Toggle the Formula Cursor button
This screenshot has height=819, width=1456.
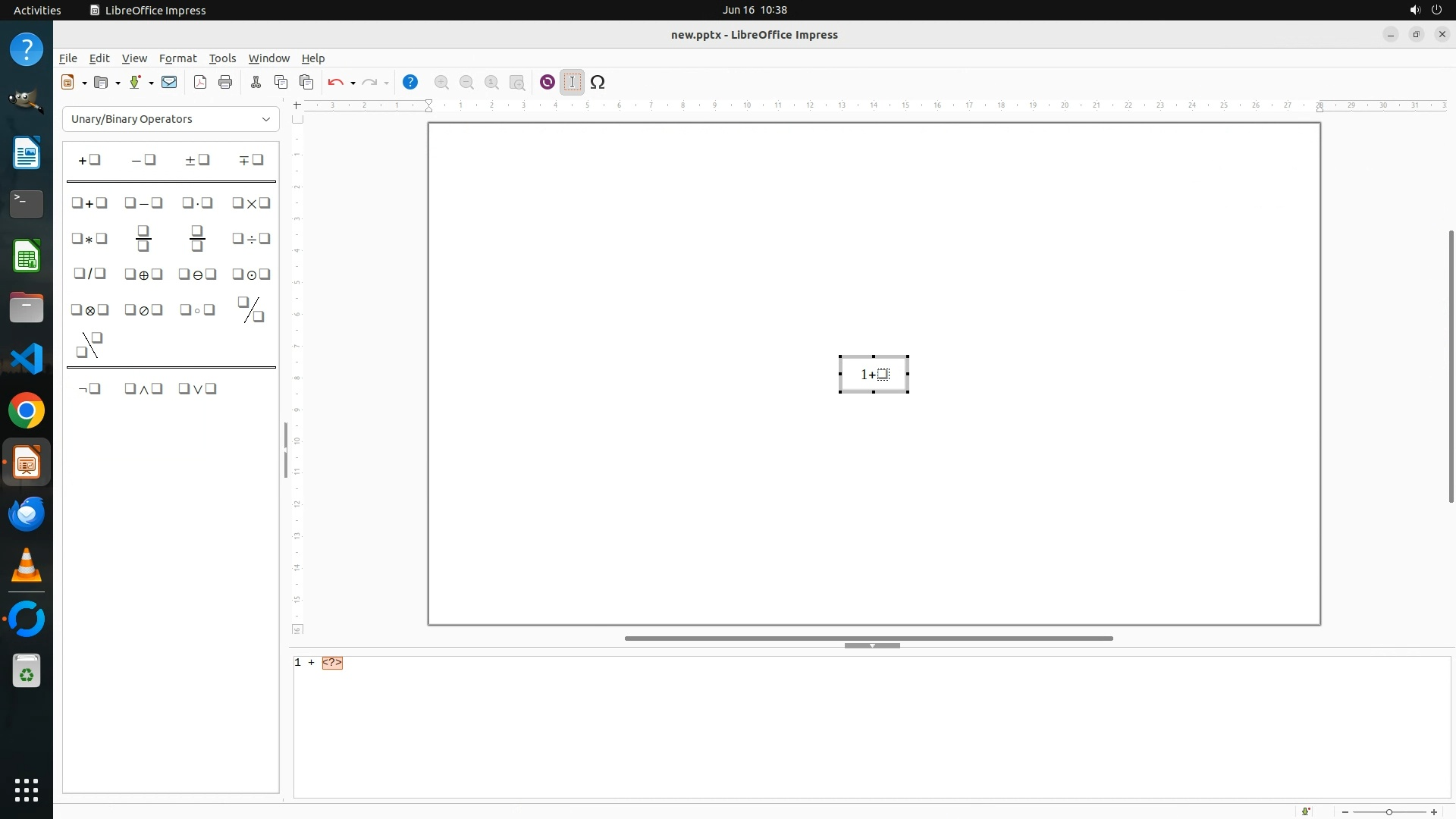(x=573, y=82)
